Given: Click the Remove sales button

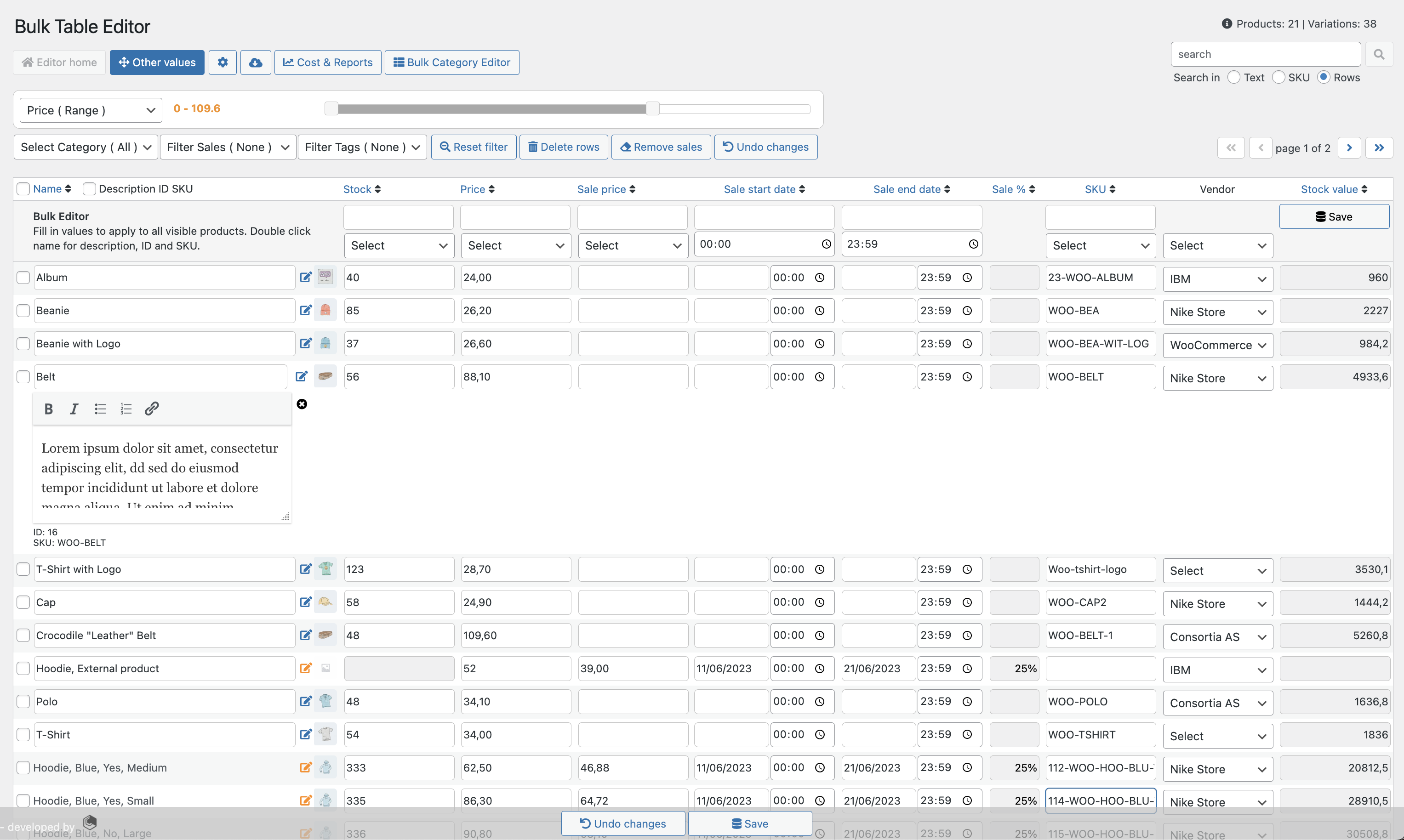Looking at the screenshot, I should 661,147.
